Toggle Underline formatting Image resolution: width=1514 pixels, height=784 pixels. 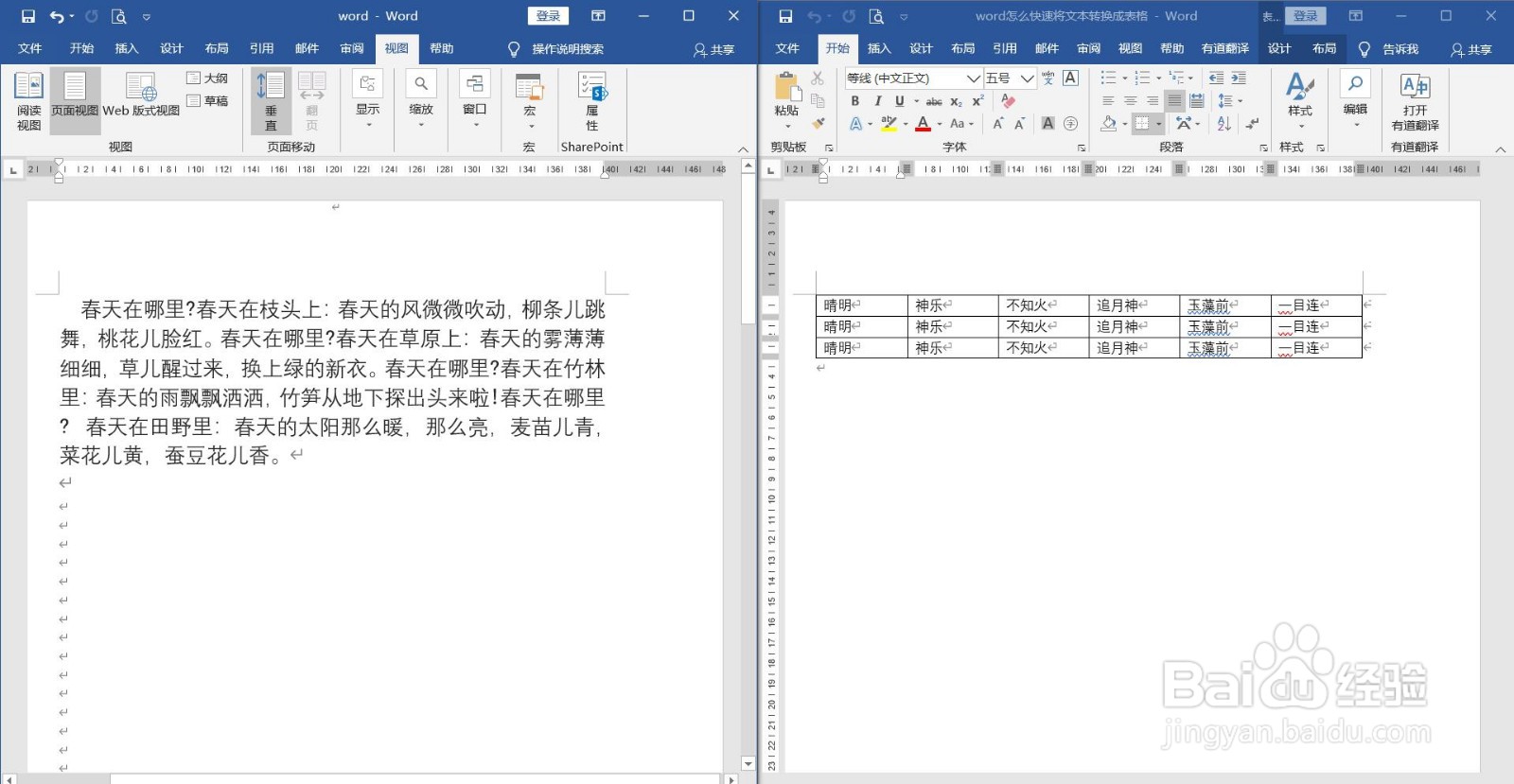[899, 101]
